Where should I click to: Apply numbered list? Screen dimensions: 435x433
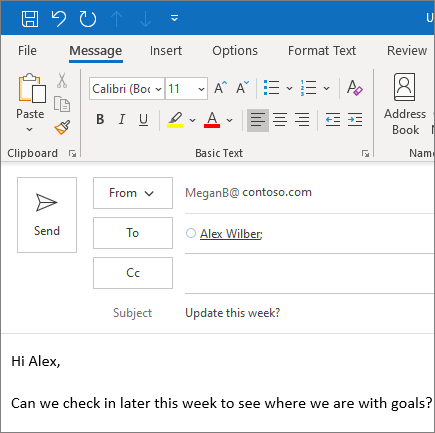point(308,88)
